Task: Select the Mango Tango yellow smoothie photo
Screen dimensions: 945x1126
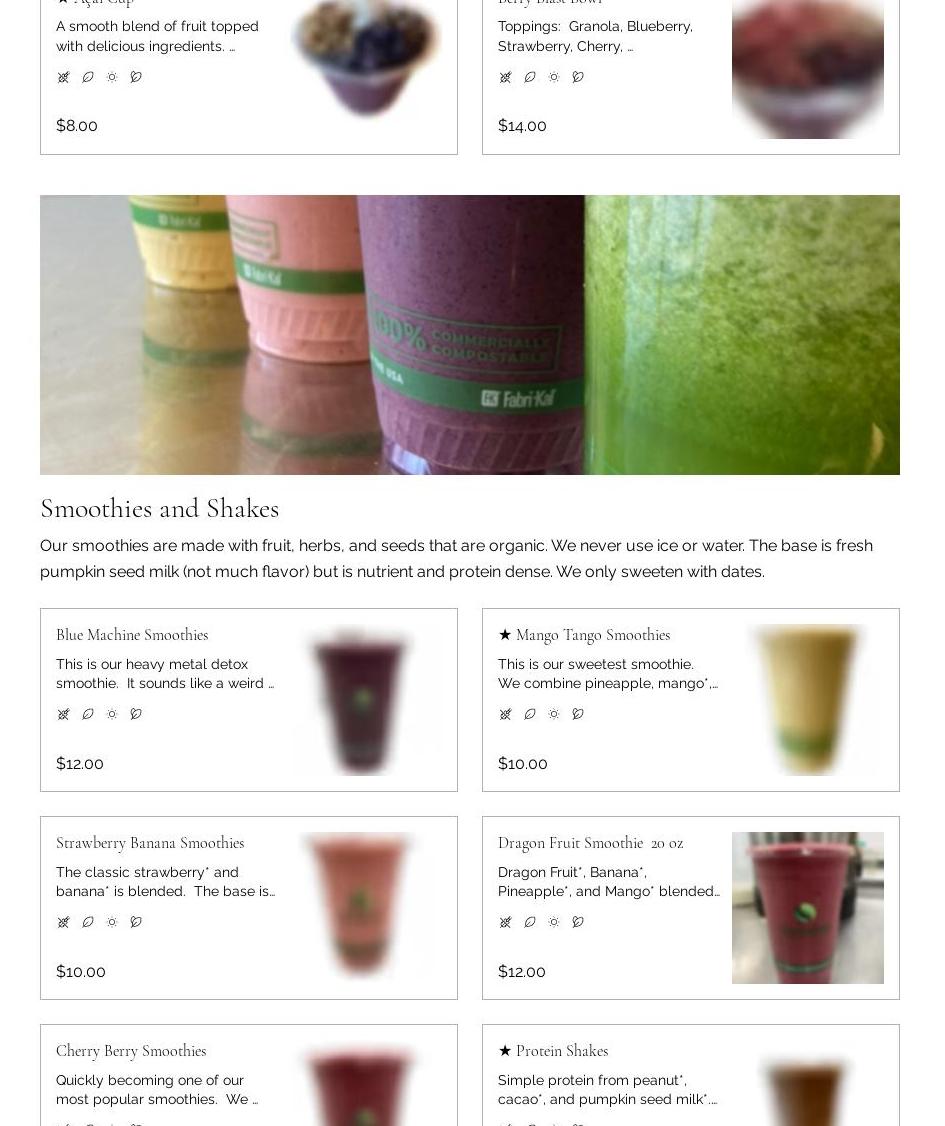Action: pos(808,700)
